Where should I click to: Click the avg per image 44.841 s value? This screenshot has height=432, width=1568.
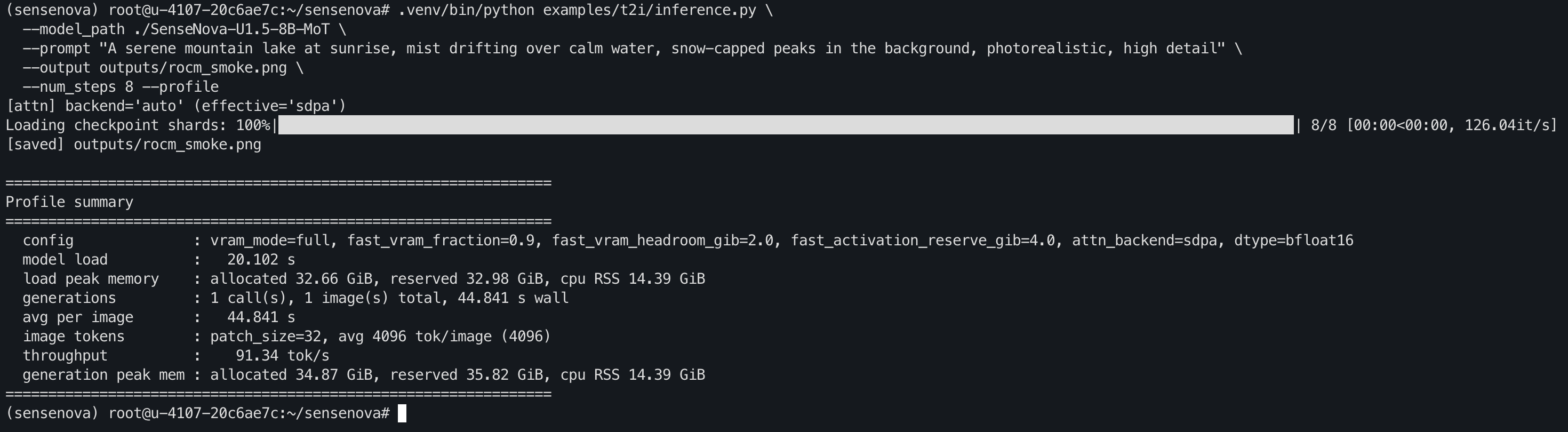(261, 317)
